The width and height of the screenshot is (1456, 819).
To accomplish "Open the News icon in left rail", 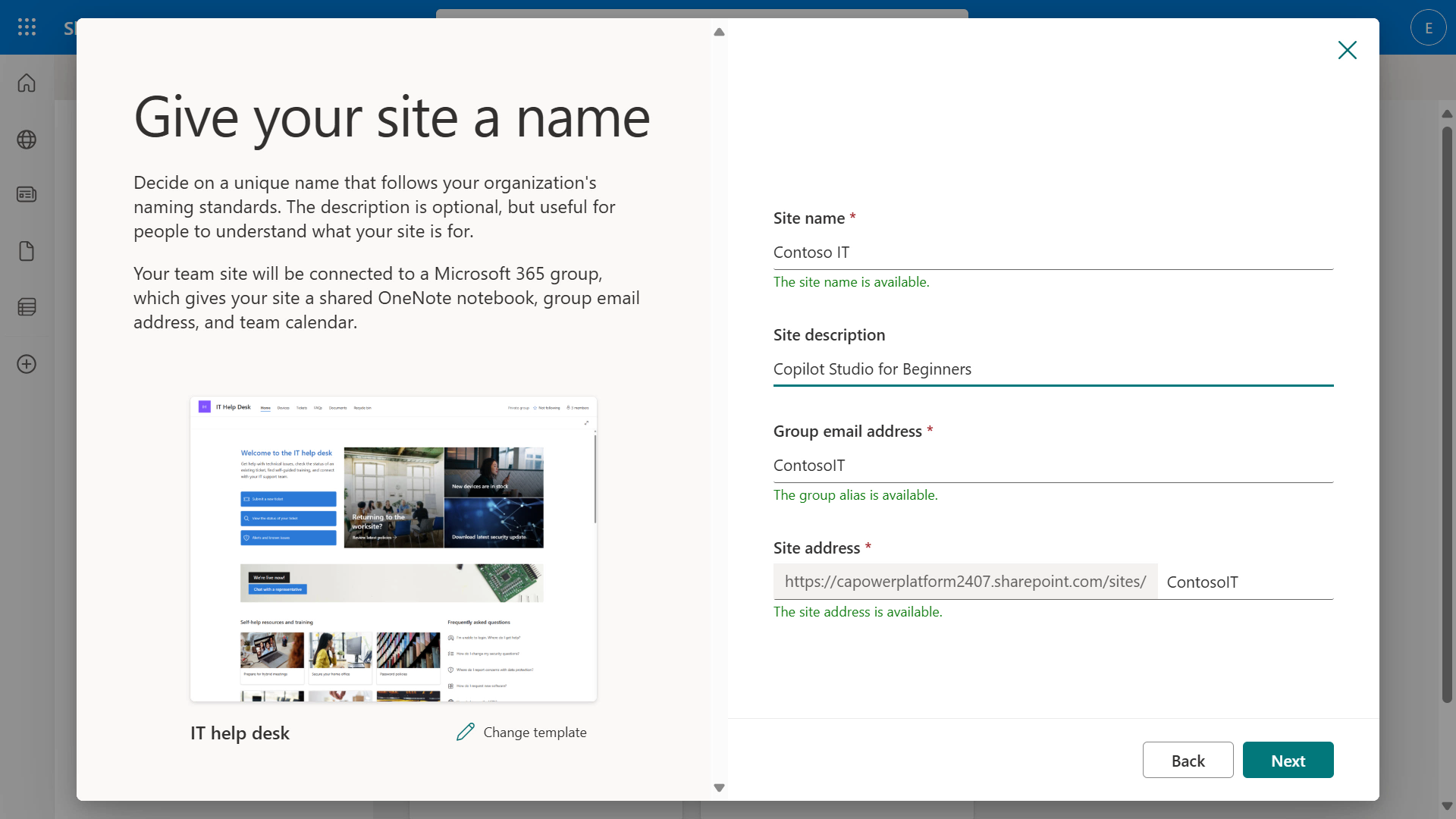I will click(x=27, y=195).
